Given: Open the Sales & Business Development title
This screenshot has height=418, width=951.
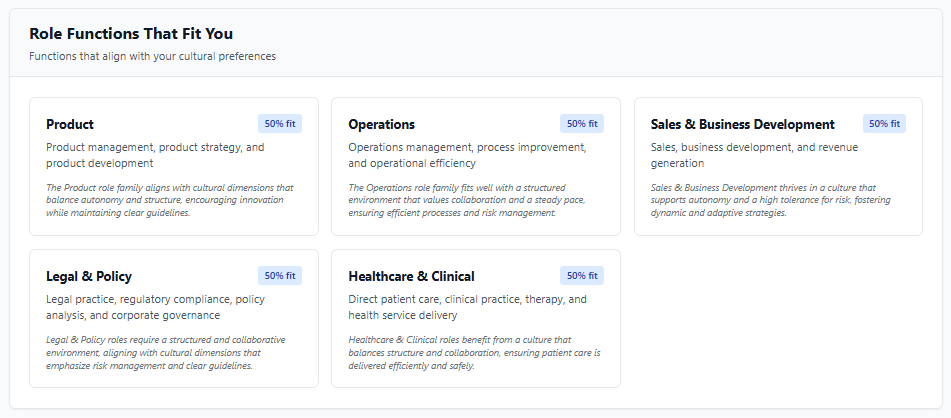Looking at the screenshot, I should point(742,124).
